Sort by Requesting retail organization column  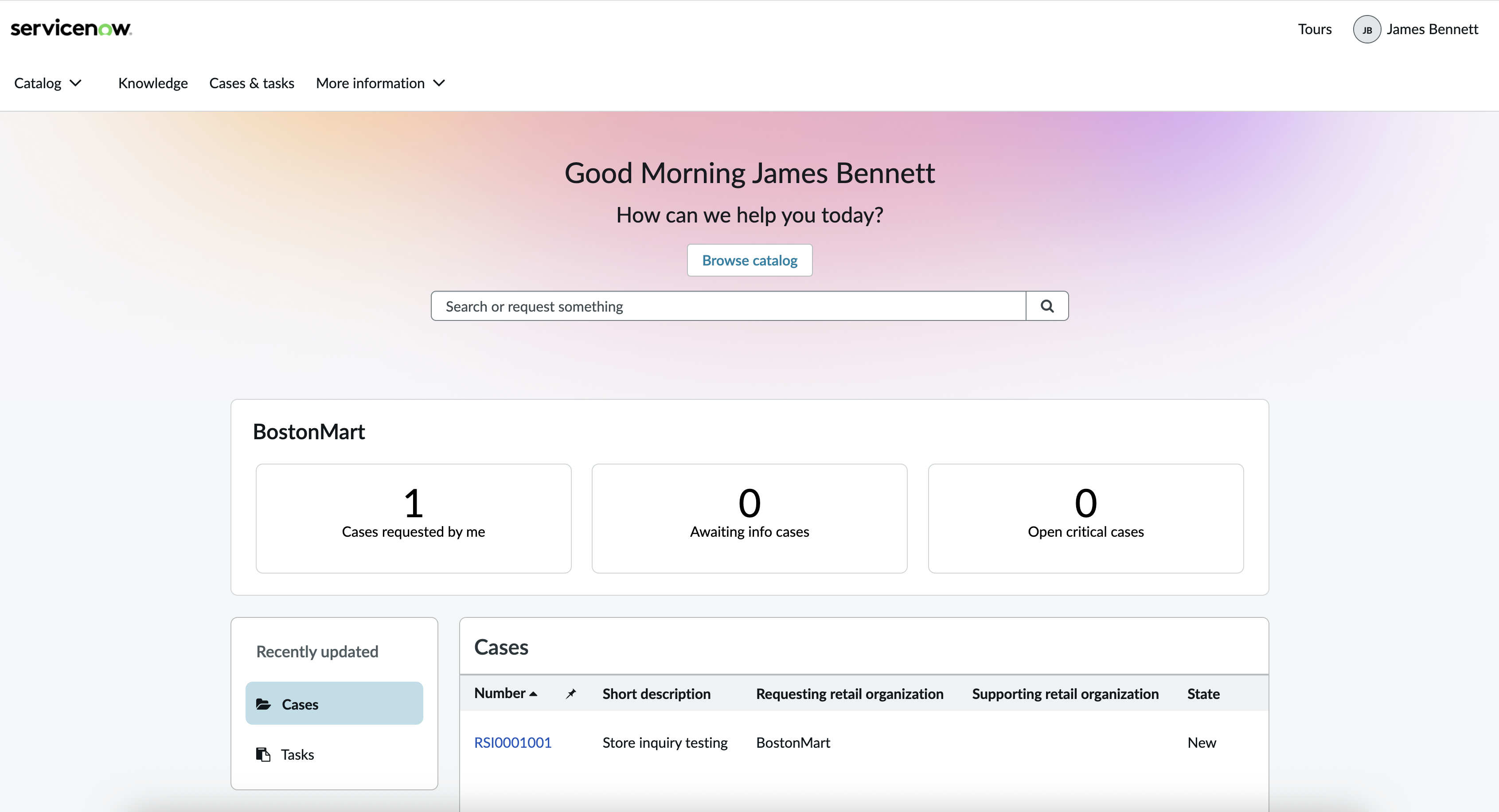point(850,694)
